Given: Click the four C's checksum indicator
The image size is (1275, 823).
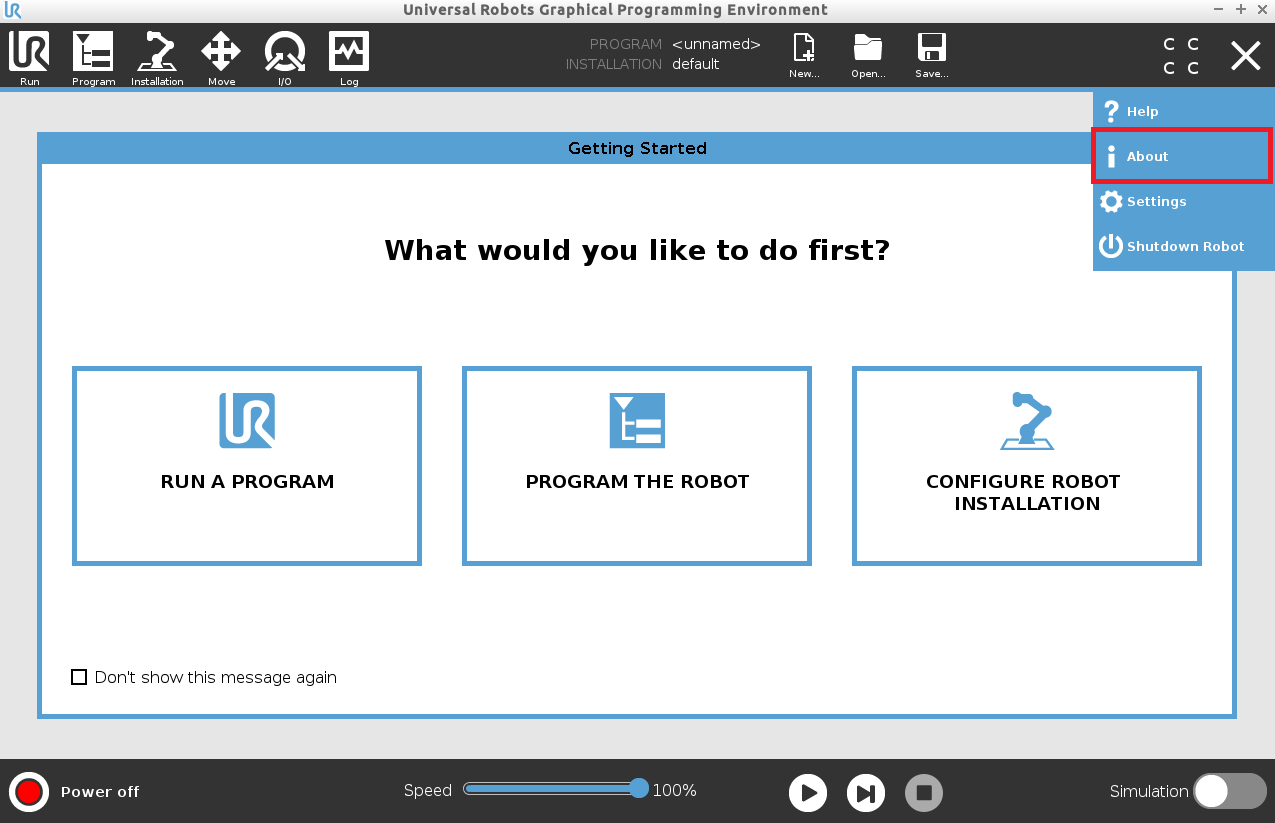Looking at the screenshot, I should (1181, 56).
